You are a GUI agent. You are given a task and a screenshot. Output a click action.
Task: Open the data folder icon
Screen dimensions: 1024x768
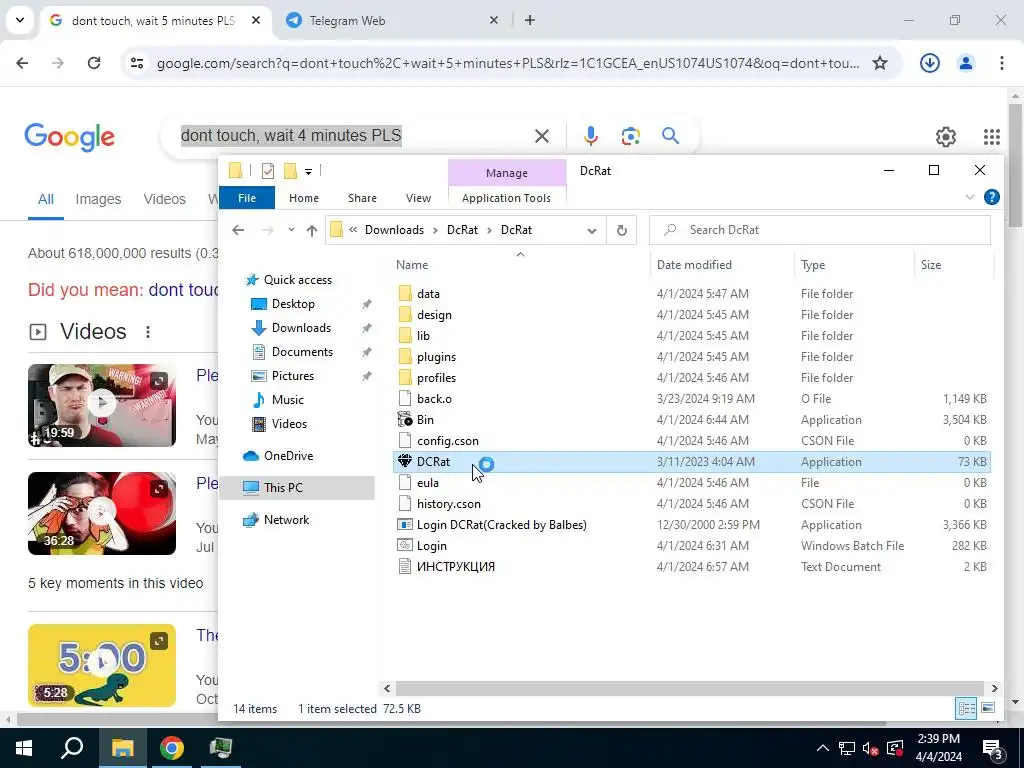405,294
